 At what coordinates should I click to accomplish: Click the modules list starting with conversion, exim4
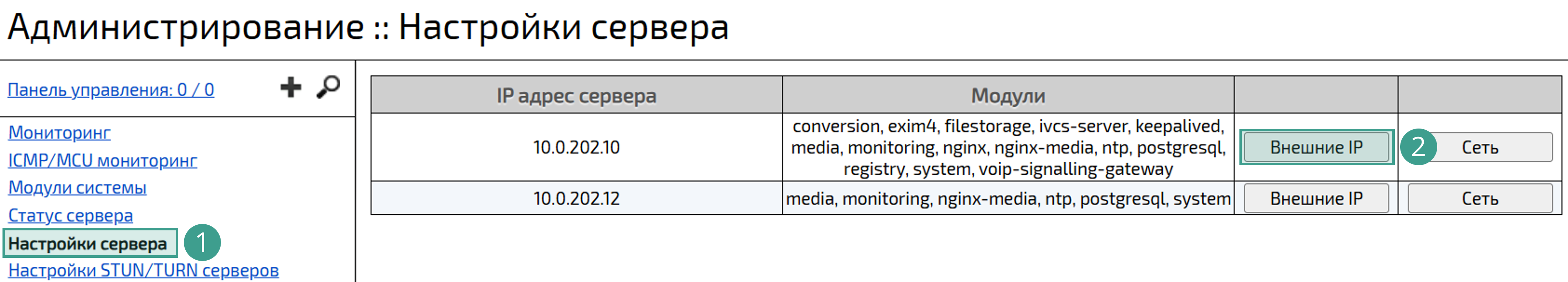pos(1008,147)
